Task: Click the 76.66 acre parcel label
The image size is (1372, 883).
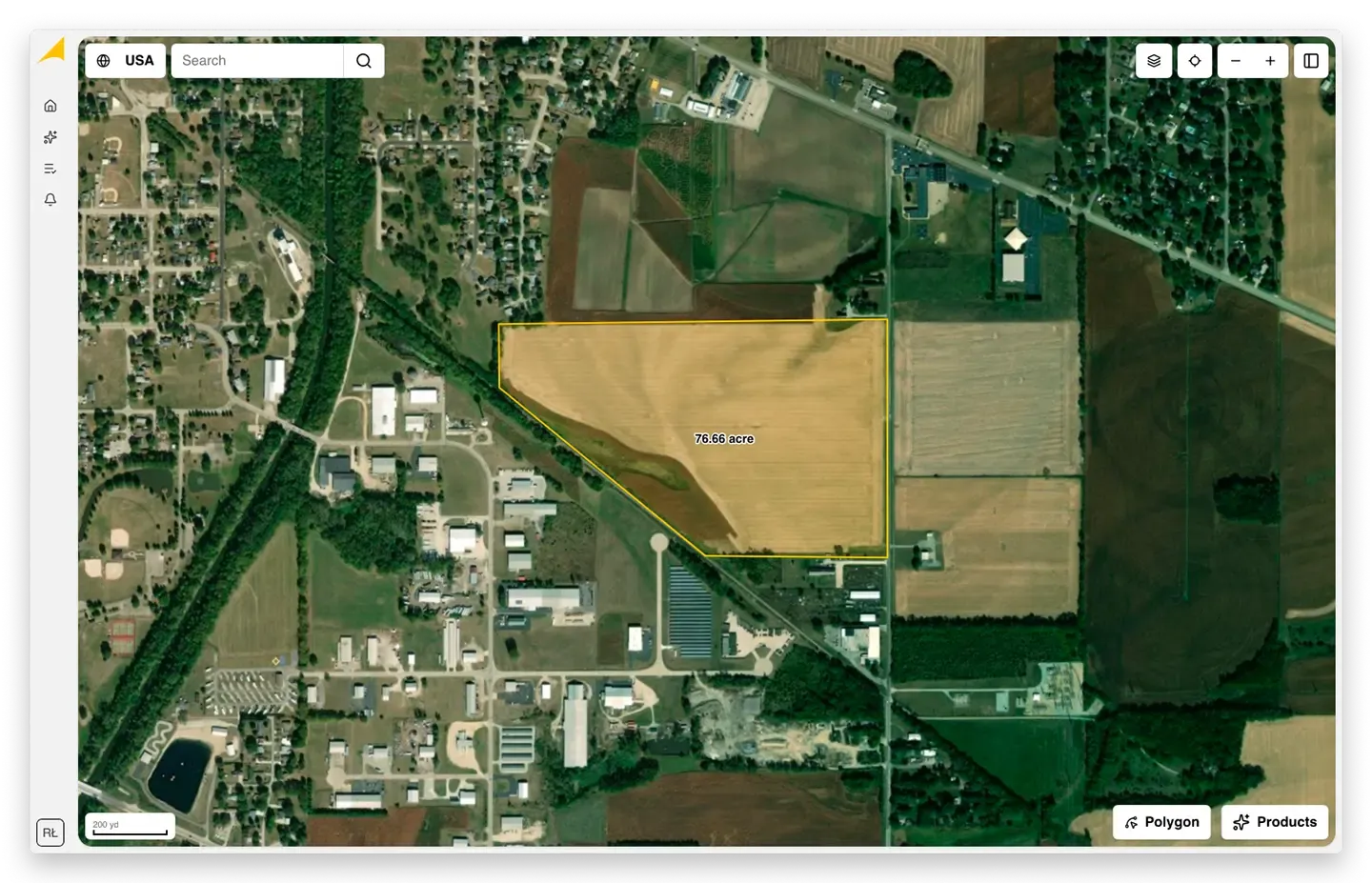Action: tap(724, 438)
